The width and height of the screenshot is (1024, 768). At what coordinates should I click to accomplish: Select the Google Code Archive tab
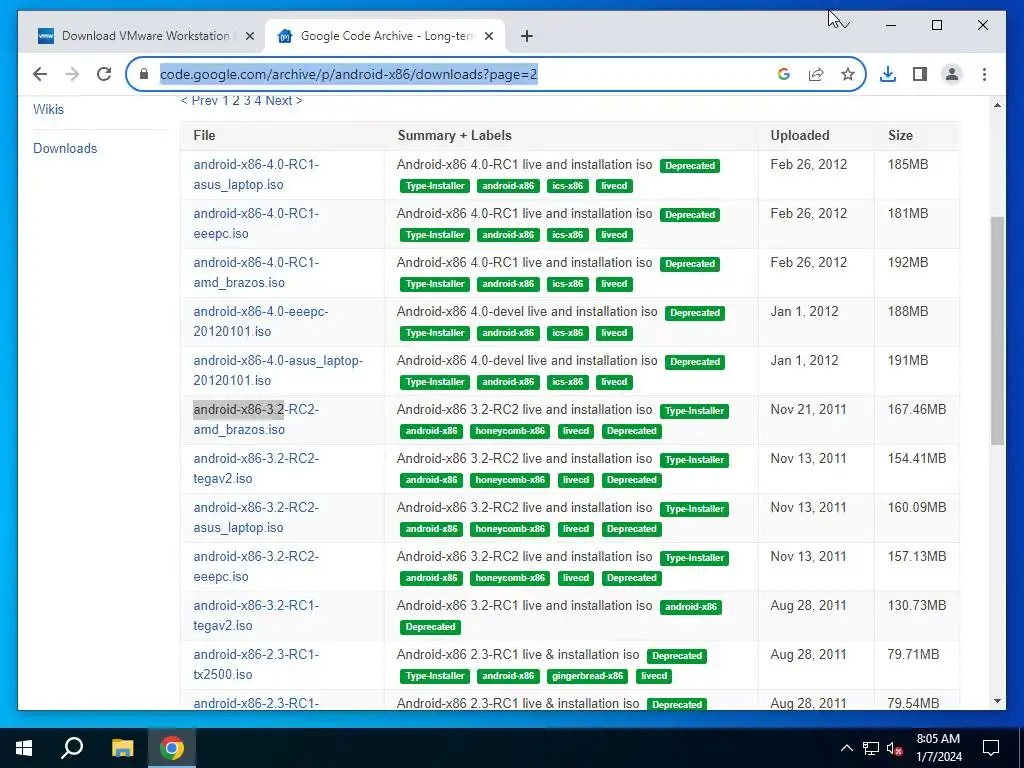(x=385, y=36)
